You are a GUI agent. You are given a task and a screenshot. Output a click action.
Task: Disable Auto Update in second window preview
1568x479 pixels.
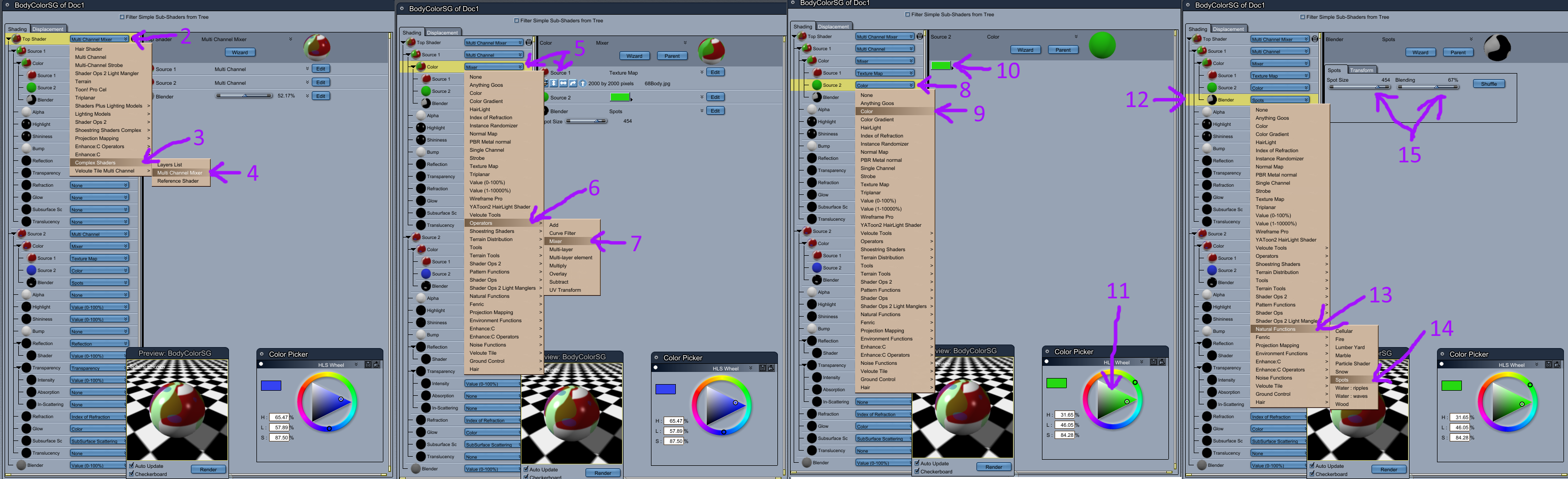(x=526, y=469)
